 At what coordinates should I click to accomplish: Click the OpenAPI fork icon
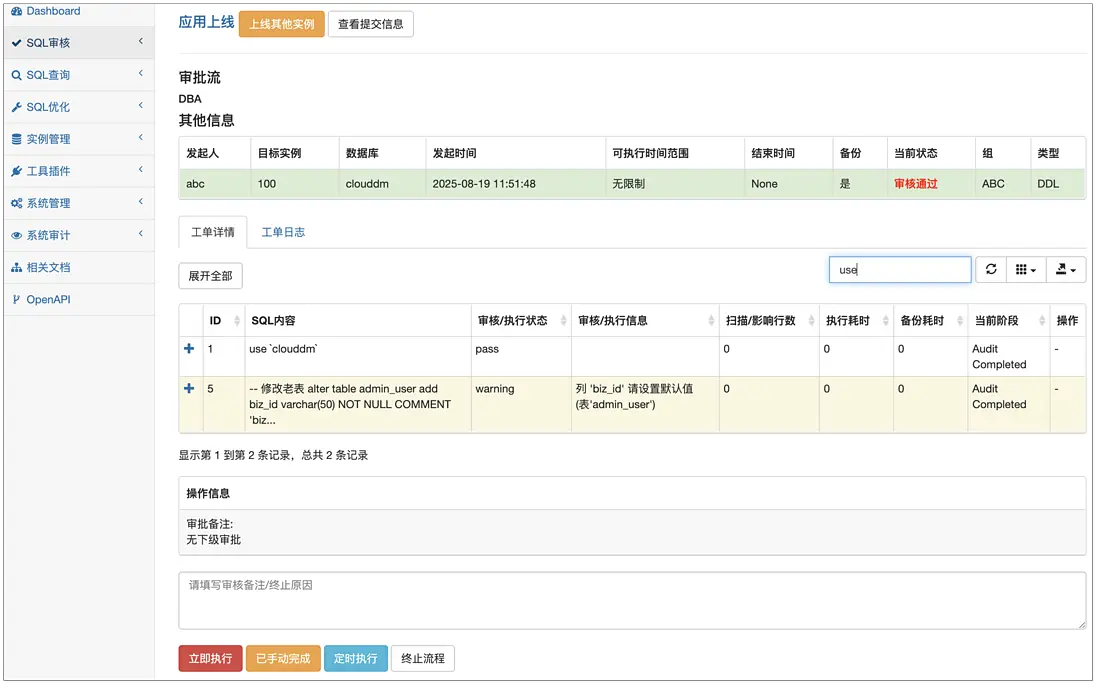(x=16, y=299)
